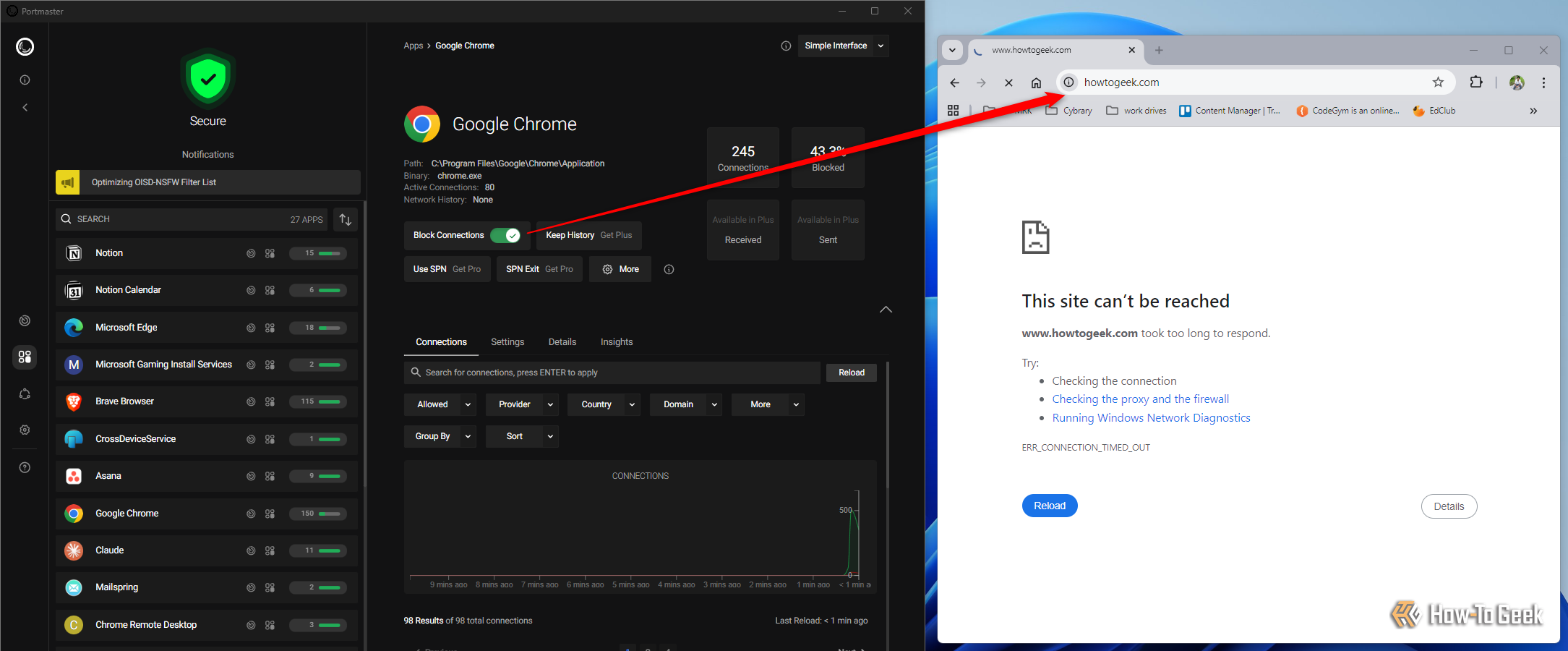
Task: Switch to the Insights tab
Action: [617, 342]
